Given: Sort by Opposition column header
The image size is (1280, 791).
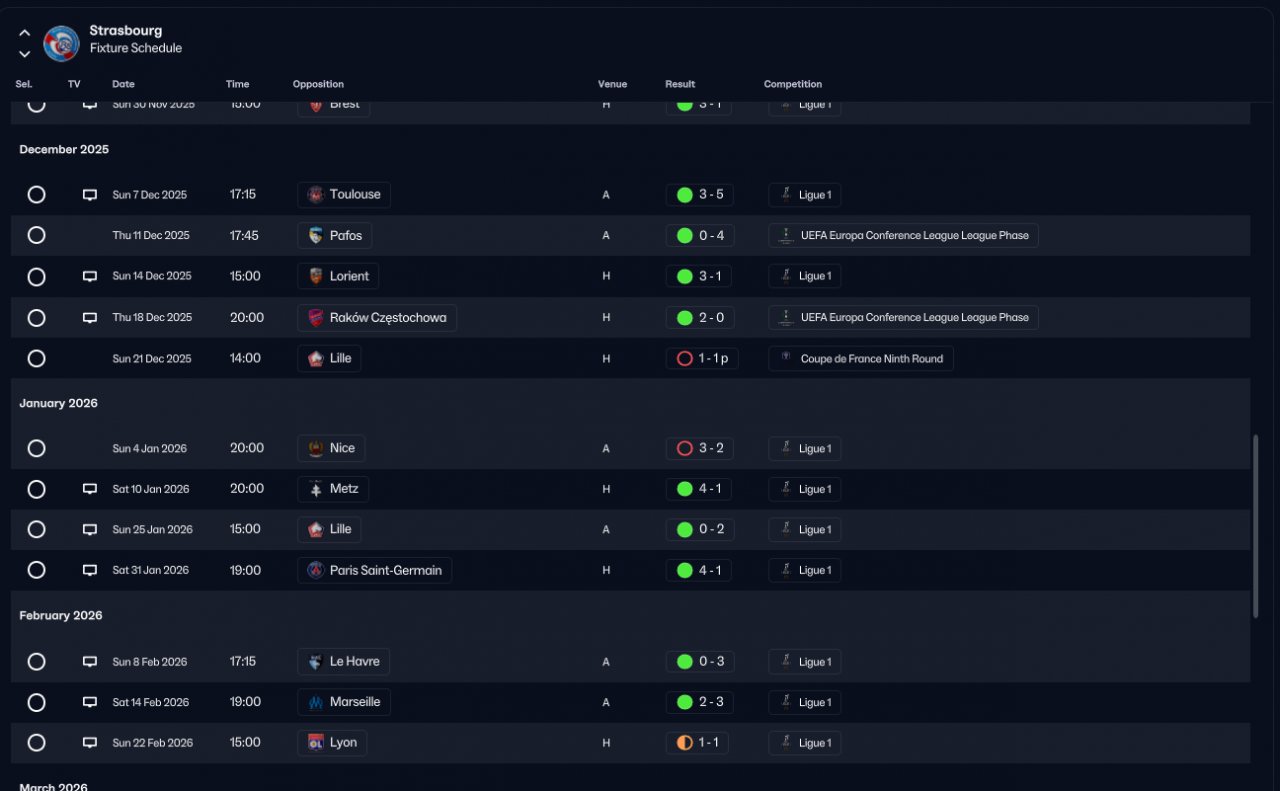Looking at the screenshot, I should pyautogui.click(x=318, y=84).
